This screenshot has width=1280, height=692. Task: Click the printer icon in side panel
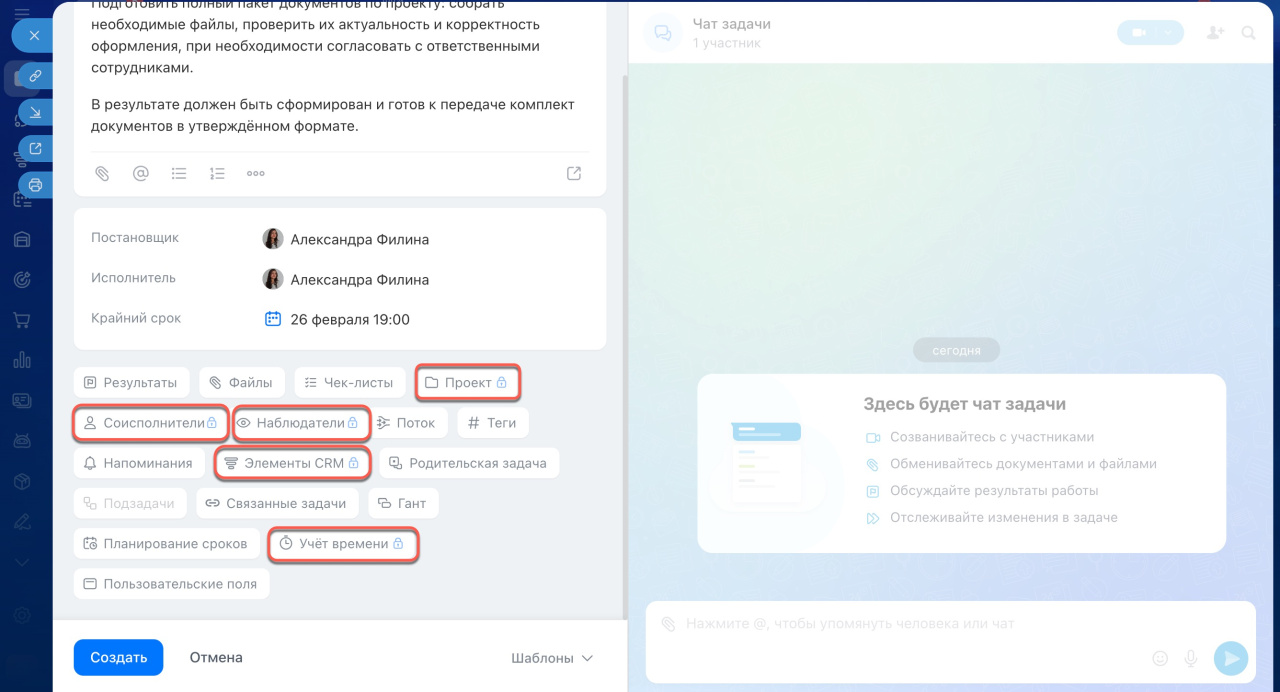35,185
